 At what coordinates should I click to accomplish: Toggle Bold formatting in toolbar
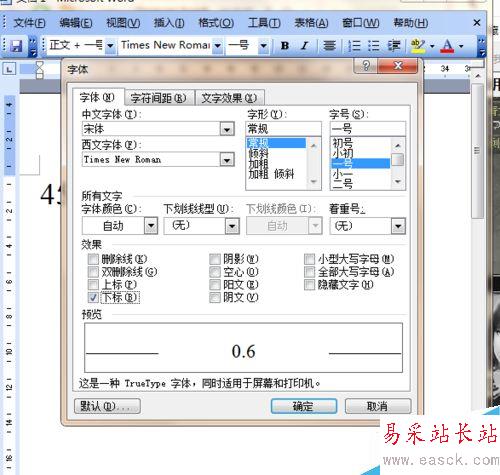click(x=285, y=45)
